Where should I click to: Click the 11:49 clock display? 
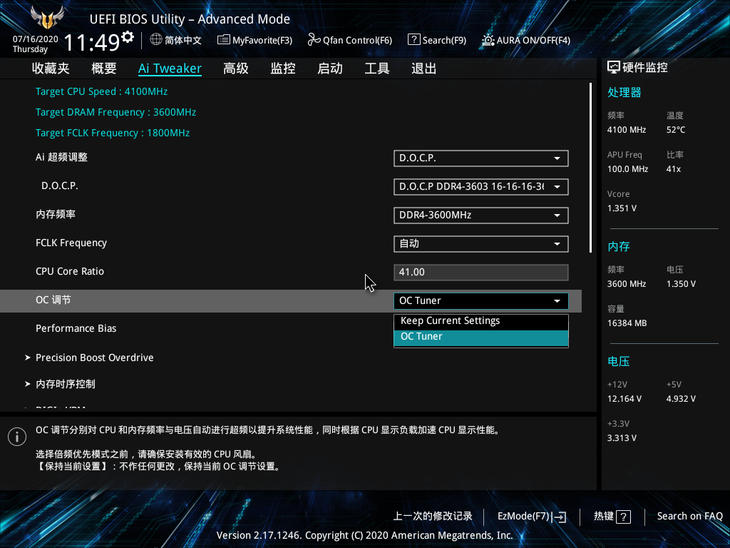click(92, 43)
